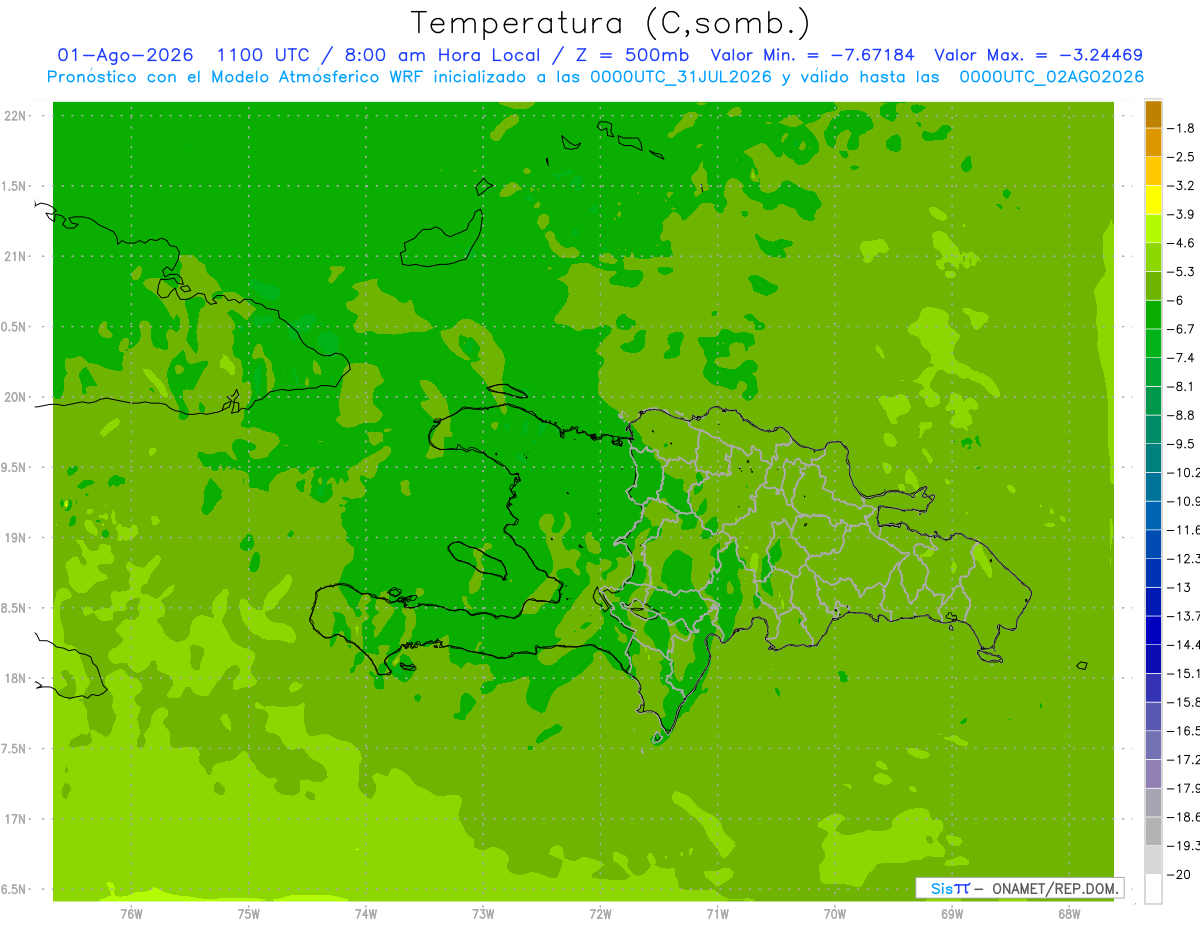Click the teal swatch between -9.5 and -10.2
Screen dimensions: 1200x927
[x=1153, y=458]
